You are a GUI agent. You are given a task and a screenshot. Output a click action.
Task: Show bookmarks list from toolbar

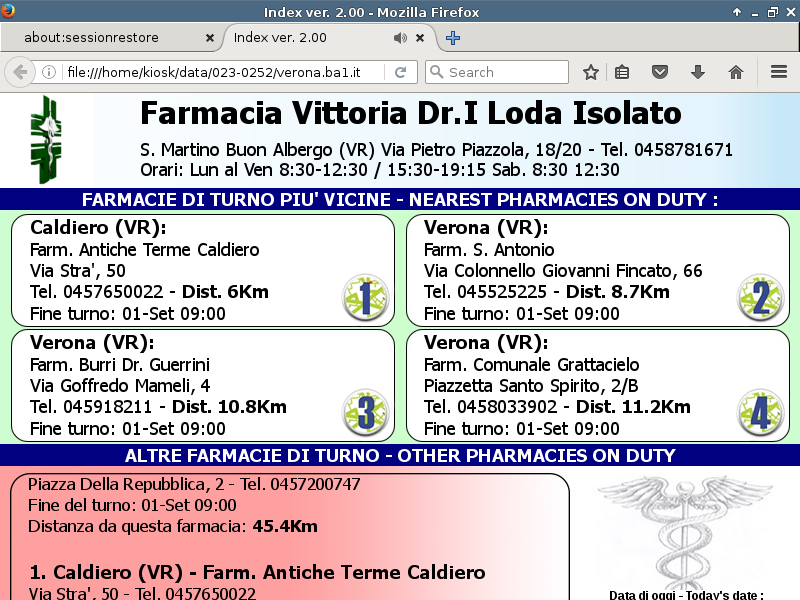coord(622,72)
